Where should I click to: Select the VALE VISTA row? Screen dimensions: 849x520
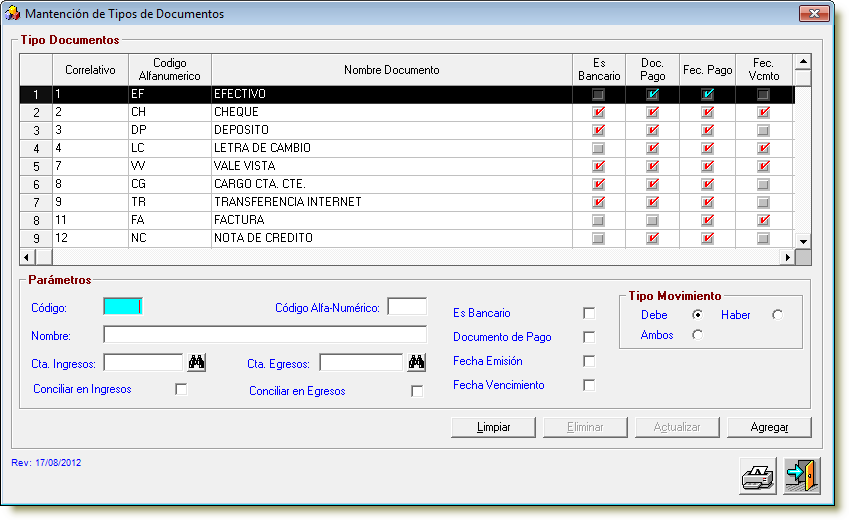407,166
